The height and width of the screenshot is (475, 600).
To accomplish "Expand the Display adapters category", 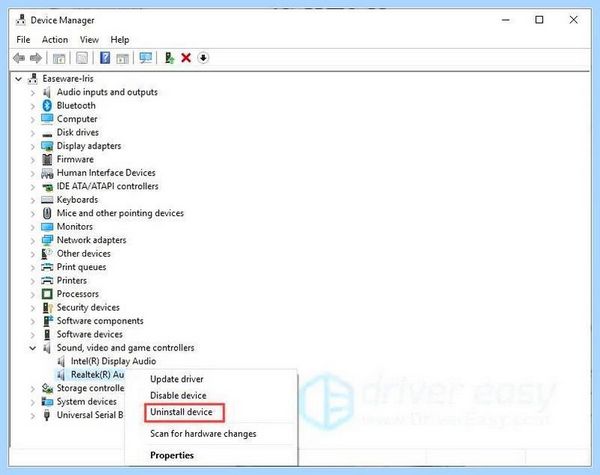I will point(33,146).
